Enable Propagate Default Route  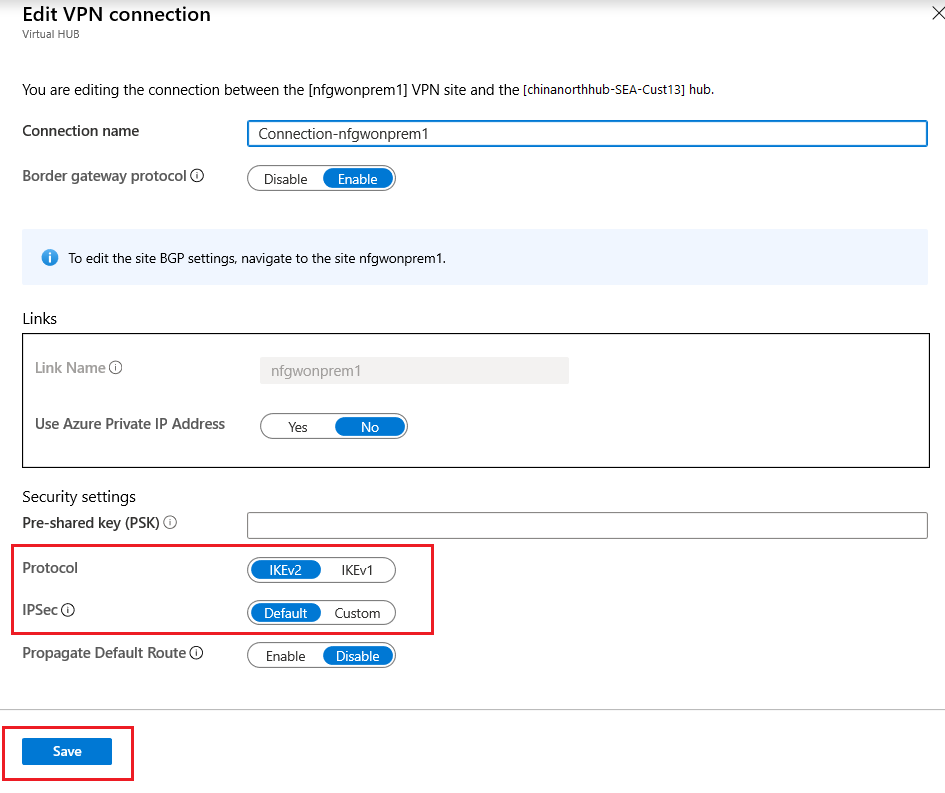[285, 656]
